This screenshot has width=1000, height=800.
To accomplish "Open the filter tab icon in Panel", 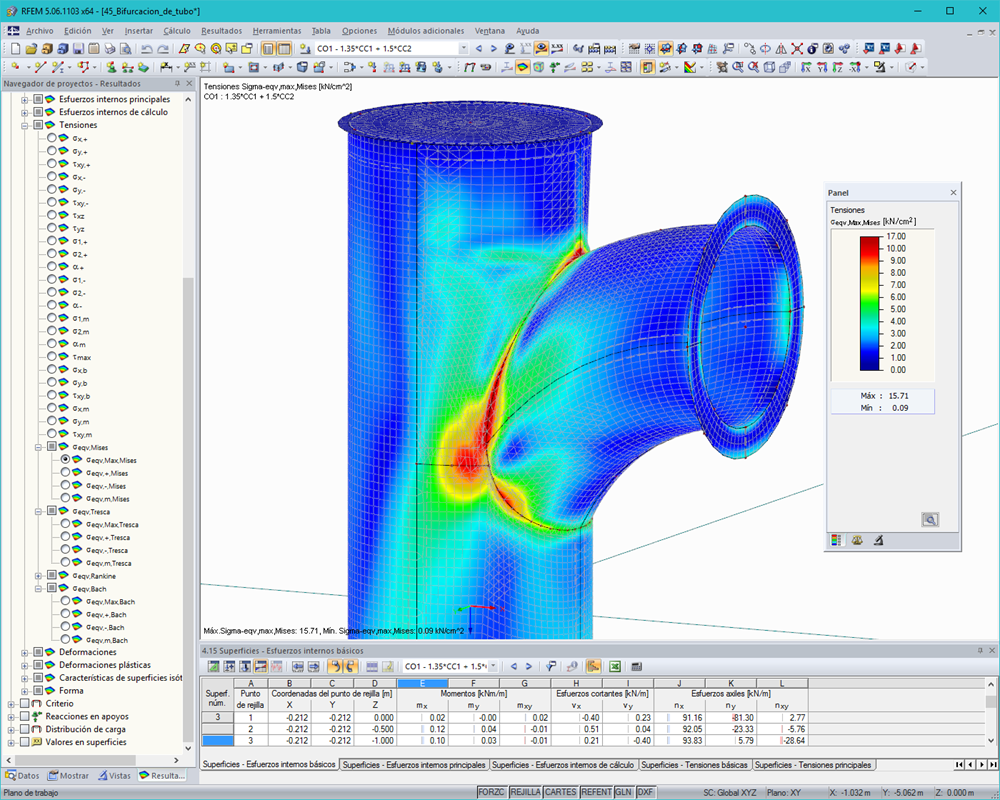I will (x=878, y=540).
